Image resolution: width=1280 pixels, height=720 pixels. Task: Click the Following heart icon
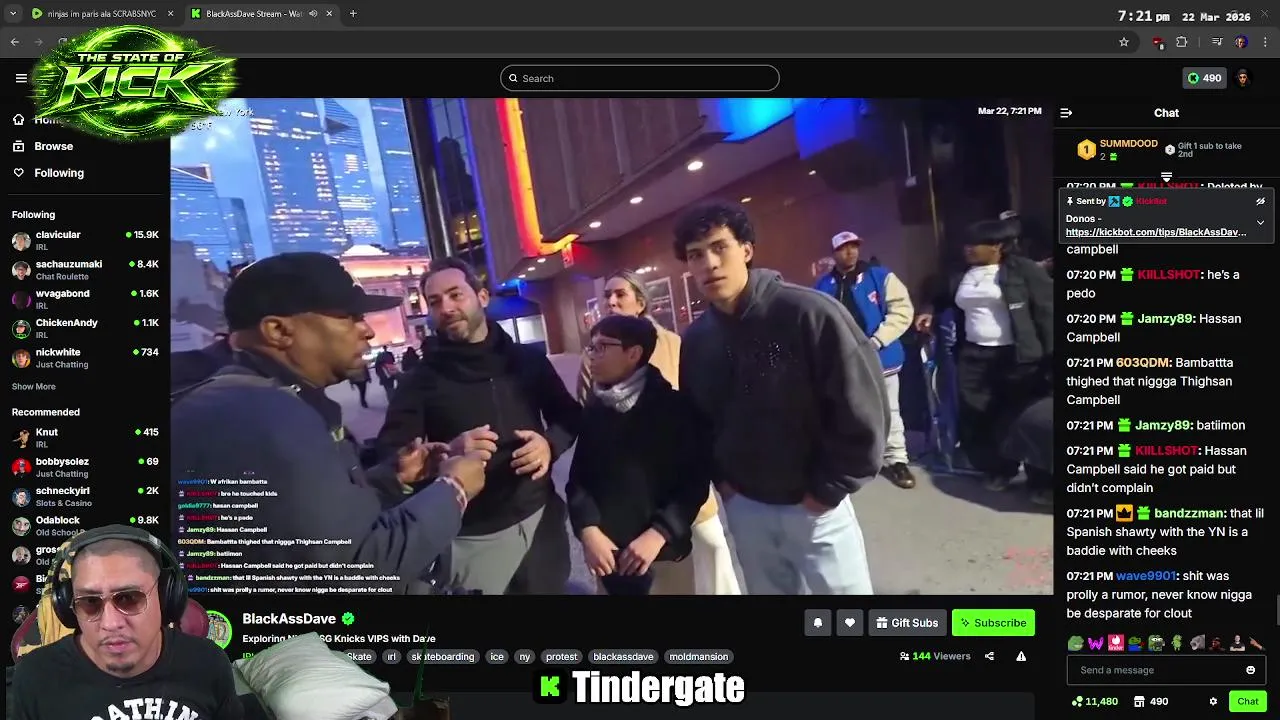tap(18, 173)
